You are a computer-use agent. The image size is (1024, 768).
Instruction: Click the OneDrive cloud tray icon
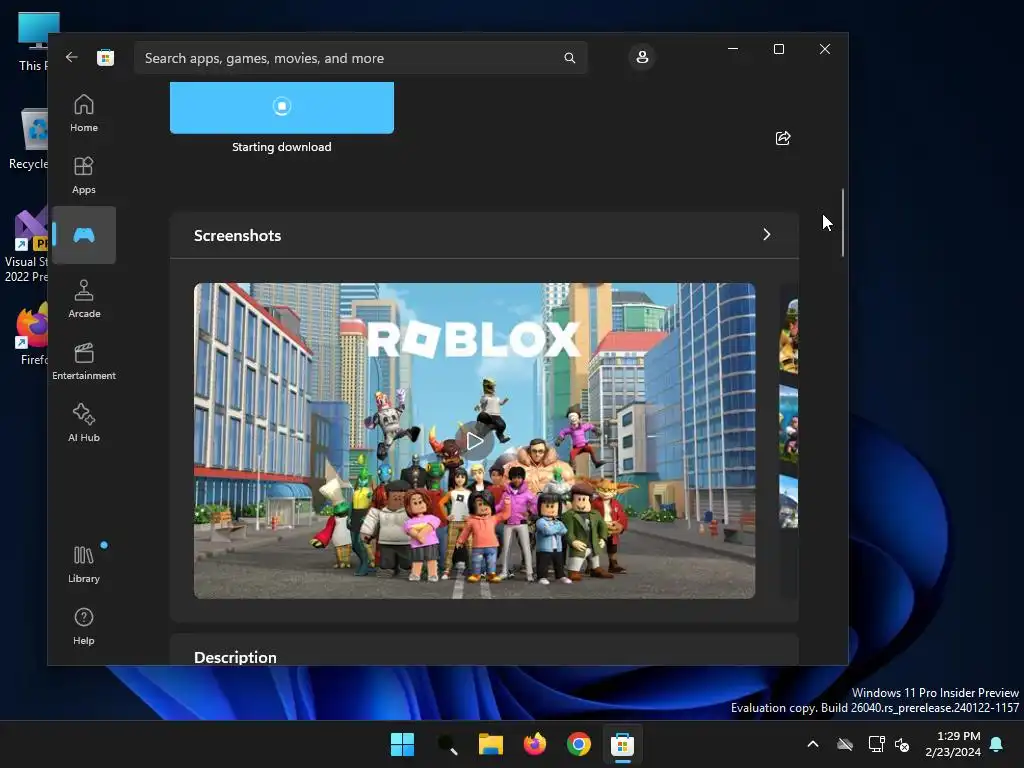coord(845,744)
